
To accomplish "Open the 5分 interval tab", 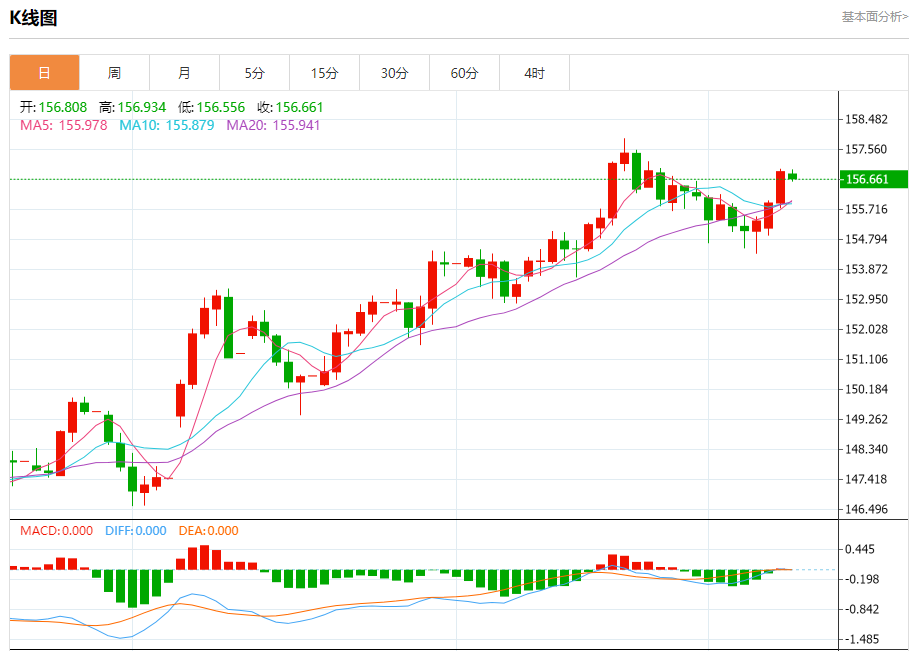I will (254, 73).
